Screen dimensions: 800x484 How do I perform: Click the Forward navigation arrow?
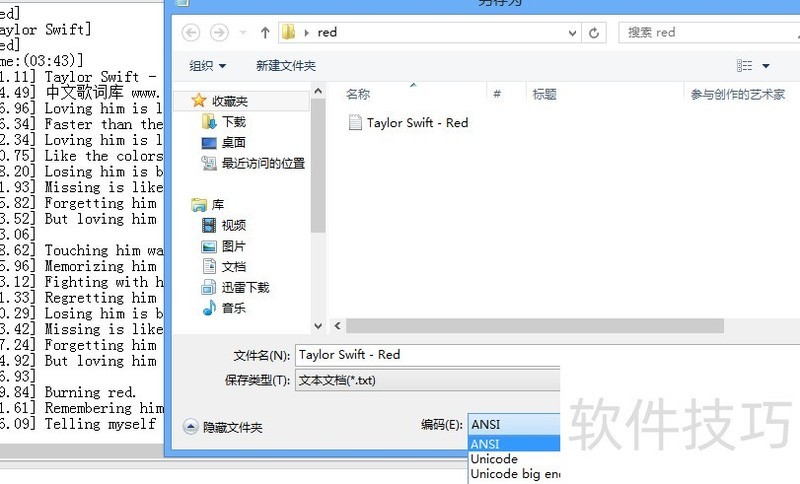[219, 32]
